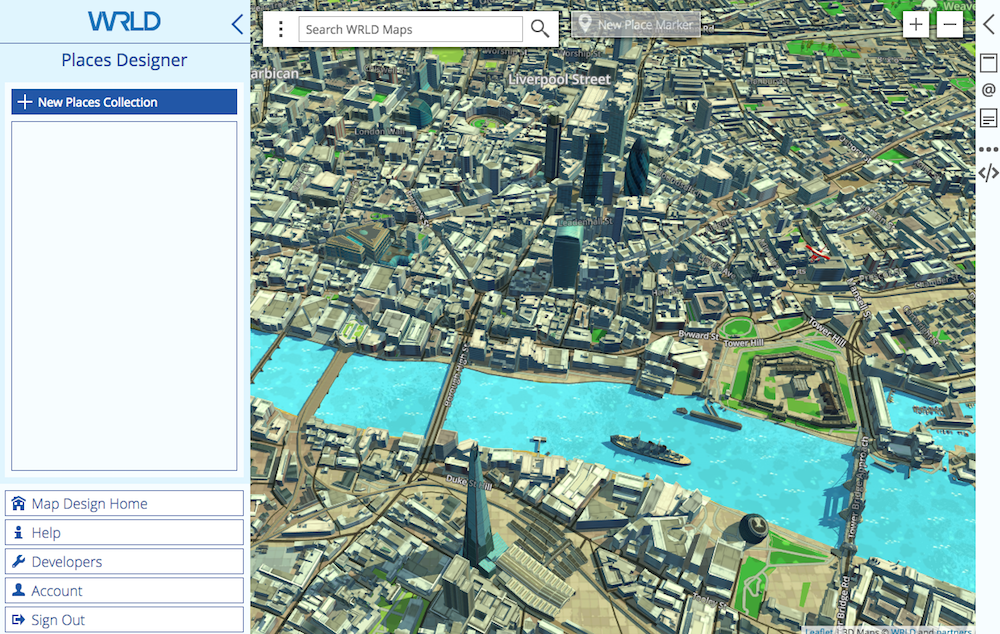Go to Map Design Home
Image resolution: width=1000 pixels, height=634 pixels.
pyautogui.click(x=124, y=504)
